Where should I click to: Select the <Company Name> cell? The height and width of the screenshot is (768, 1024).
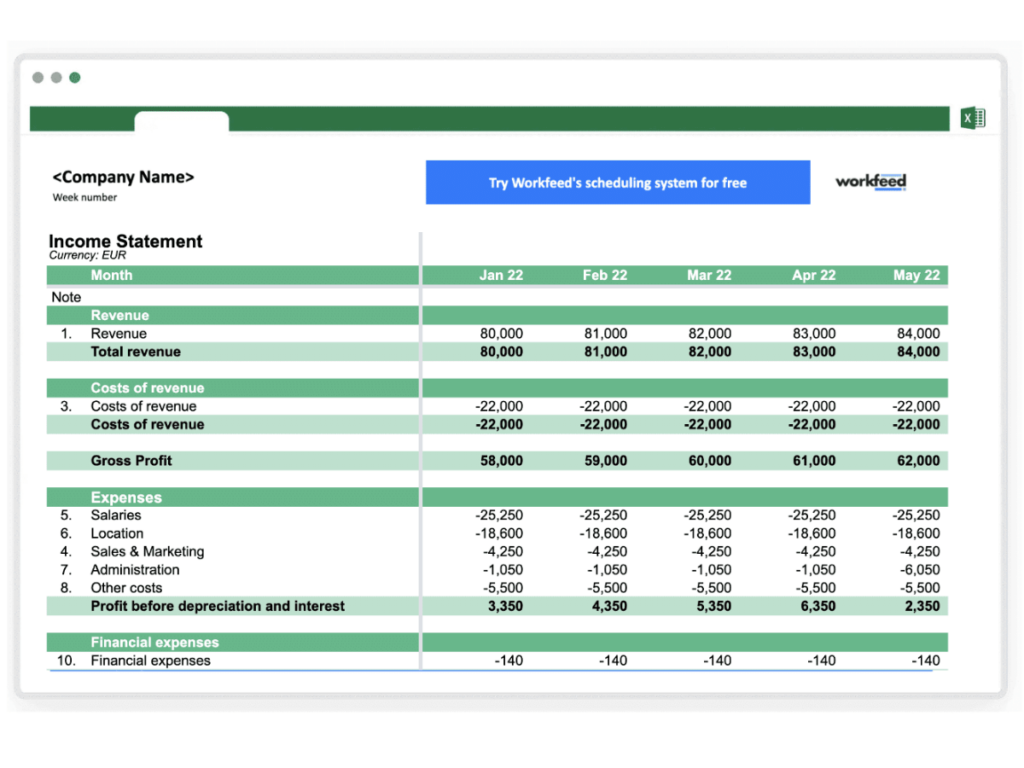coord(123,177)
